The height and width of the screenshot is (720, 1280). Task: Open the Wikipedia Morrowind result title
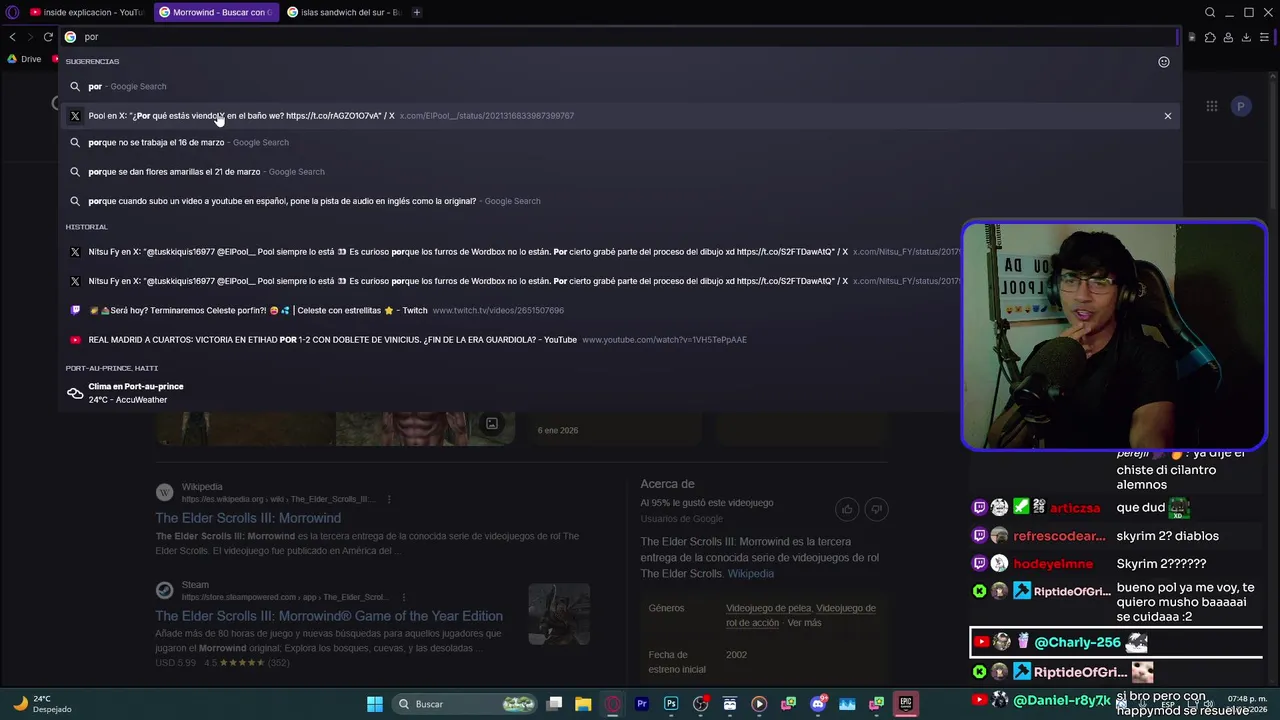248,518
